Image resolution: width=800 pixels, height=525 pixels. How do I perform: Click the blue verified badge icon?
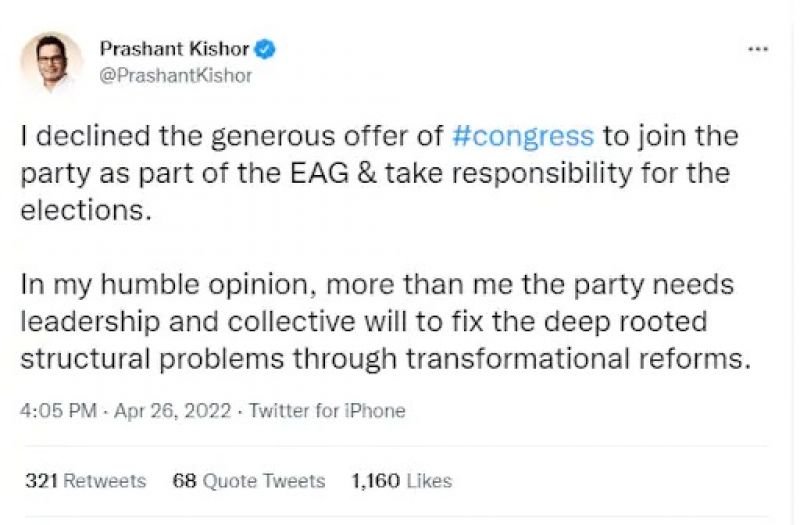(266, 48)
